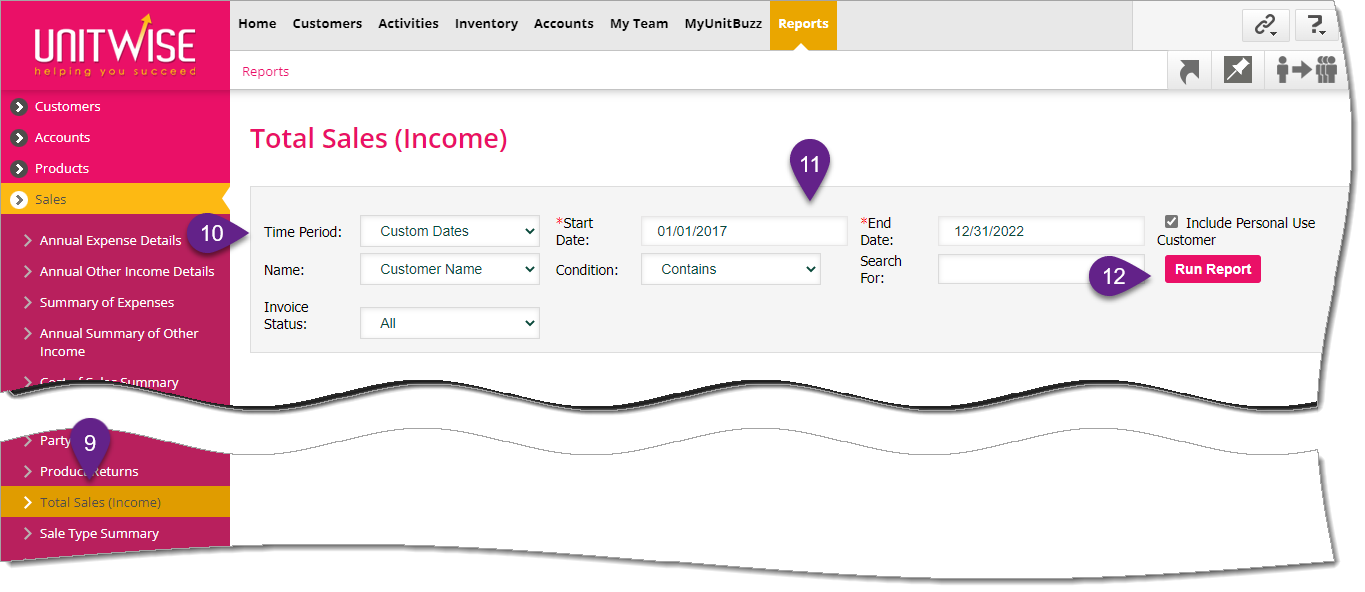This screenshot has height=592, width=1365.
Task: Open Annual Expense Details report
Action: pos(110,240)
